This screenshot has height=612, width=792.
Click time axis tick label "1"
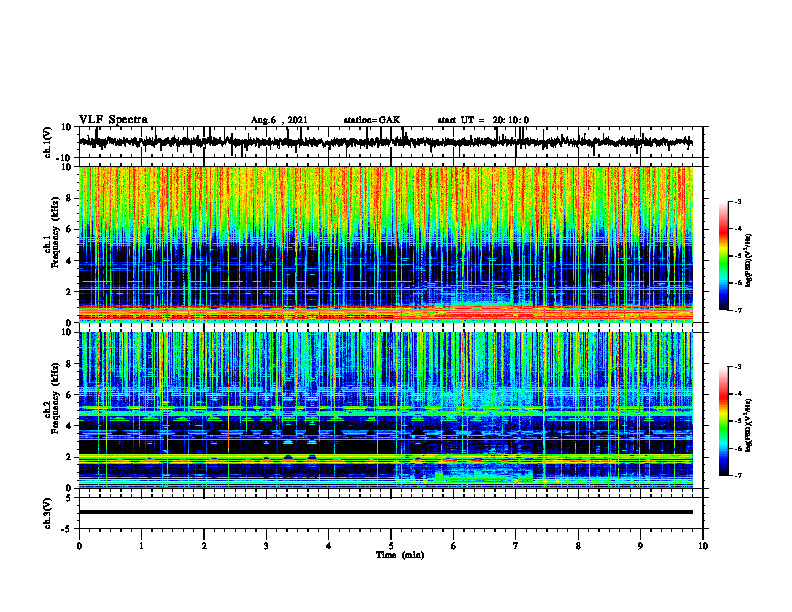coord(141,546)
